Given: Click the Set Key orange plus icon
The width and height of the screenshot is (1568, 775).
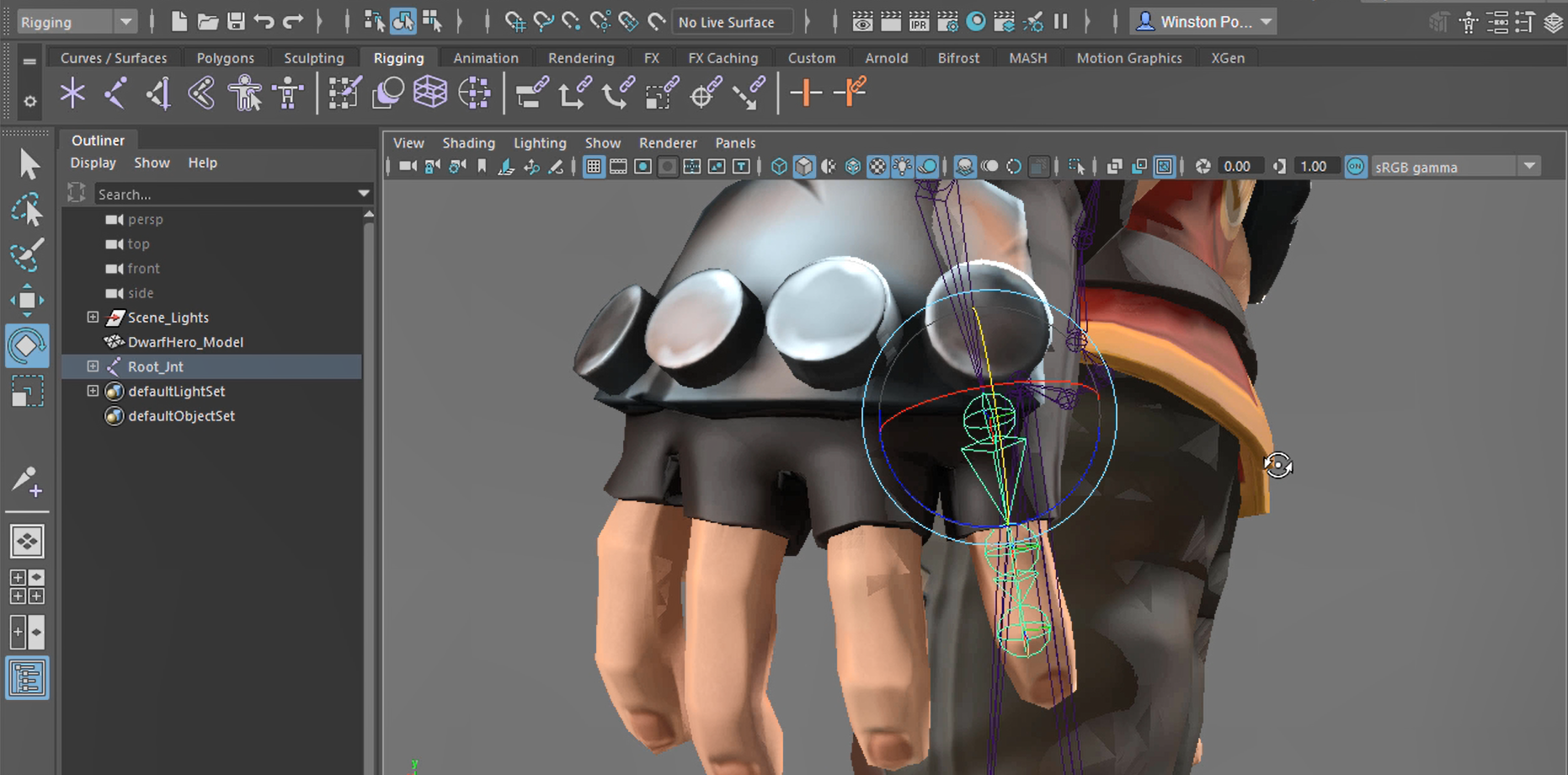Looking at the screenshot, I should (x=806, y=93).
